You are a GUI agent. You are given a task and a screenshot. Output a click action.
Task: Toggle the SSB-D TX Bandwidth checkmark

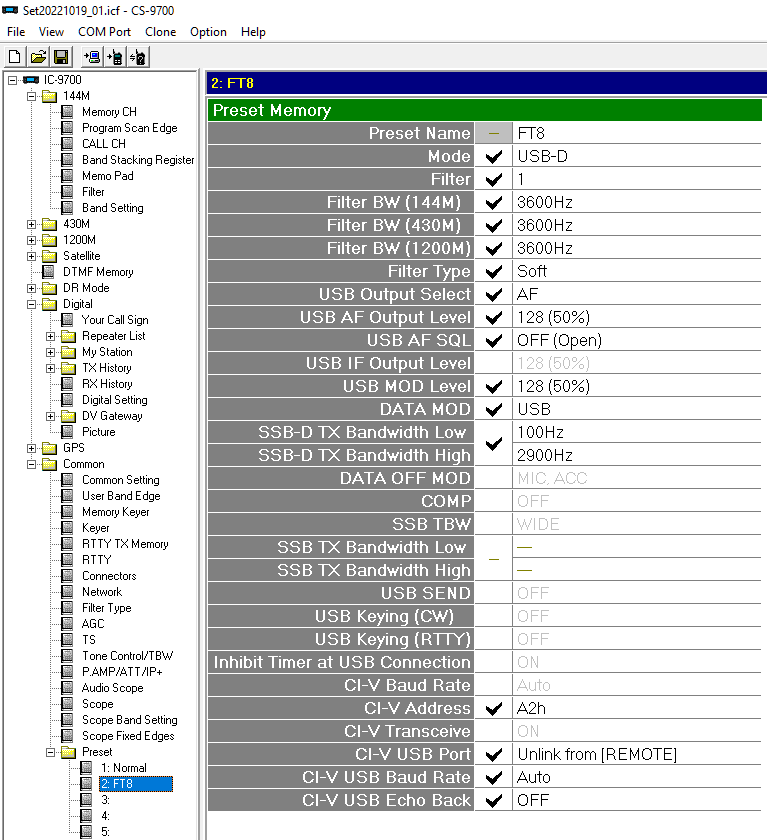point(493,444)
